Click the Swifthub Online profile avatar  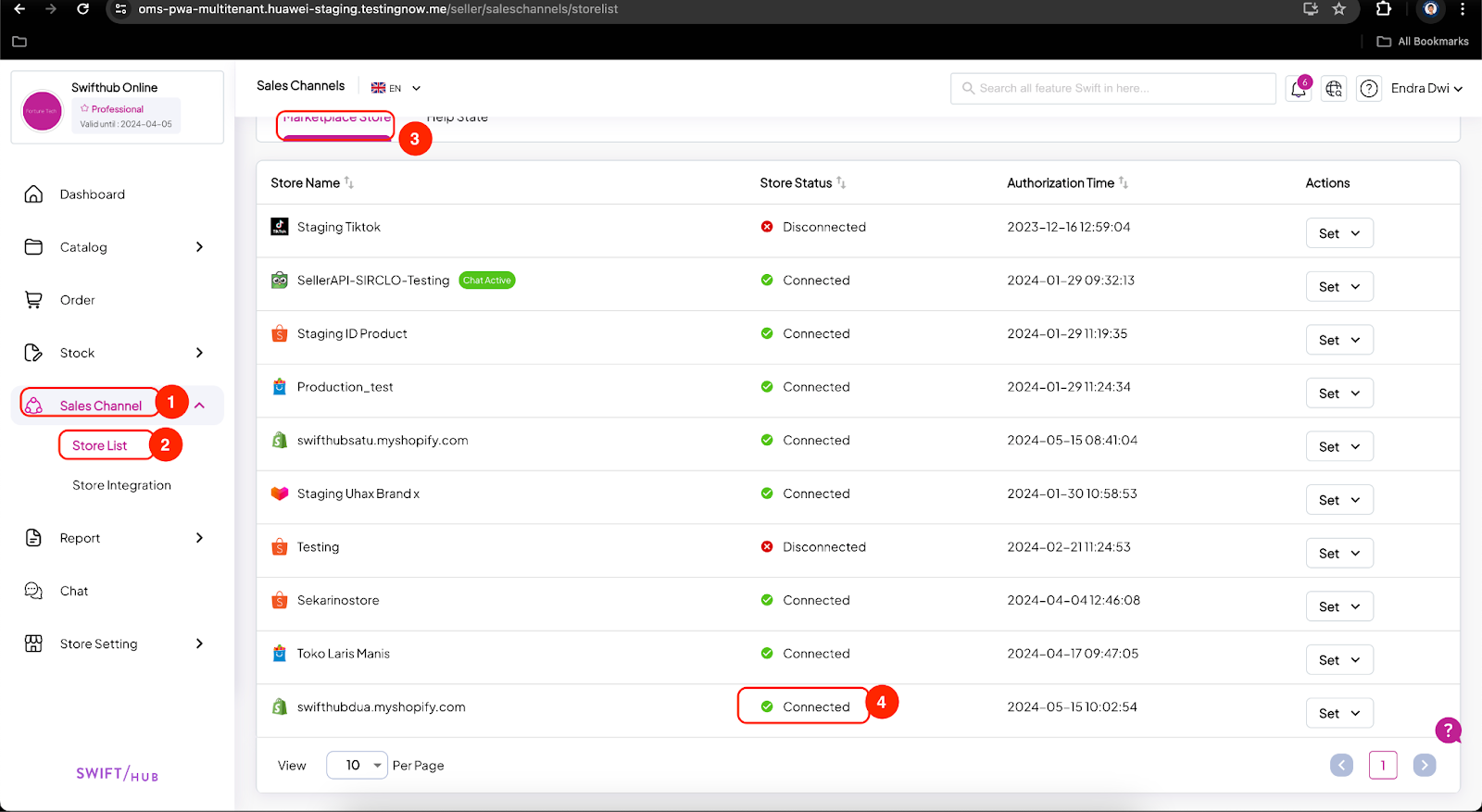[x=42, y=111]
